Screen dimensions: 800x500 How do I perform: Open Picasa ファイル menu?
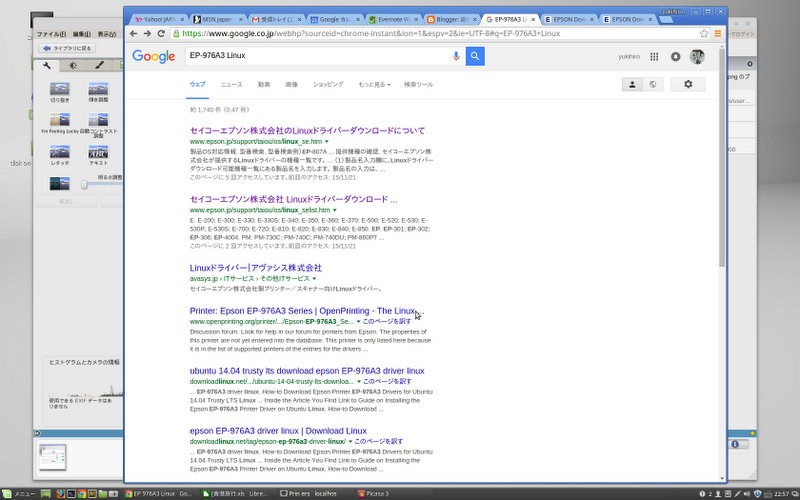51,34
